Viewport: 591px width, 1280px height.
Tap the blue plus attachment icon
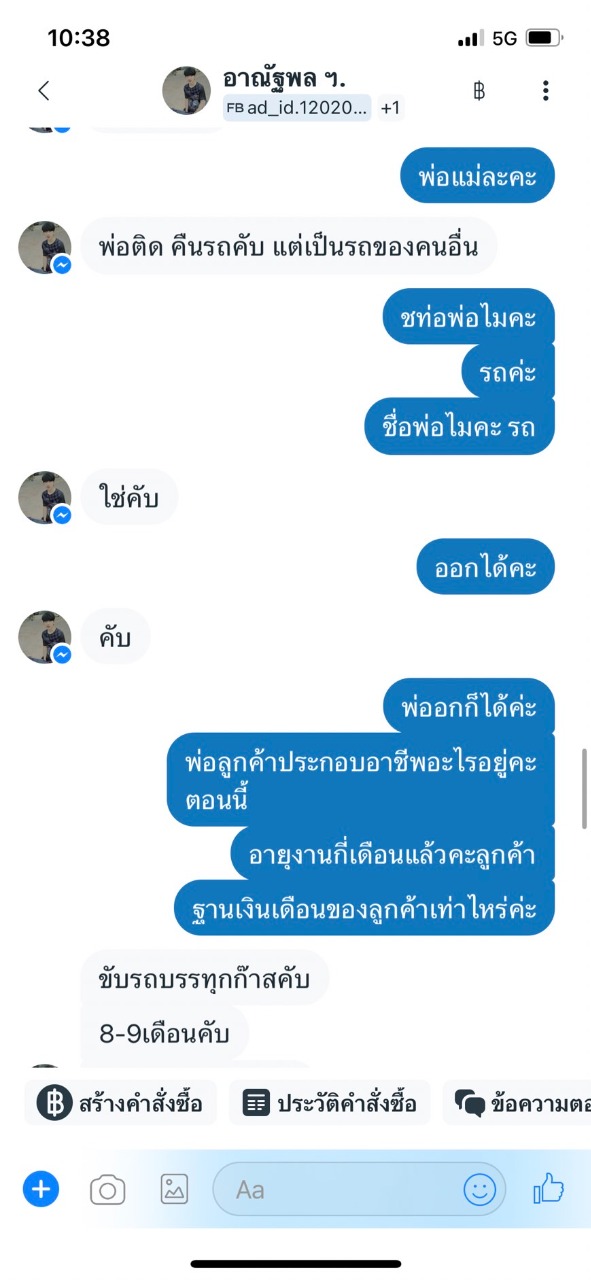click(x=41, y=1189)
